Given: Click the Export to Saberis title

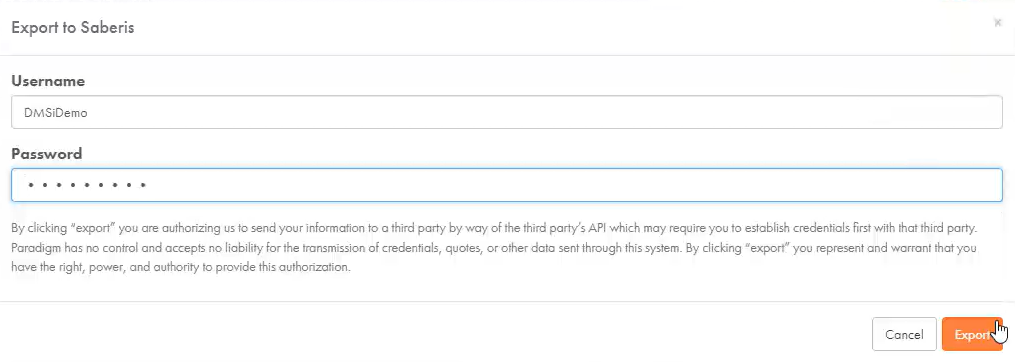Looking at the screenshot, I should [x=72, y=28].
